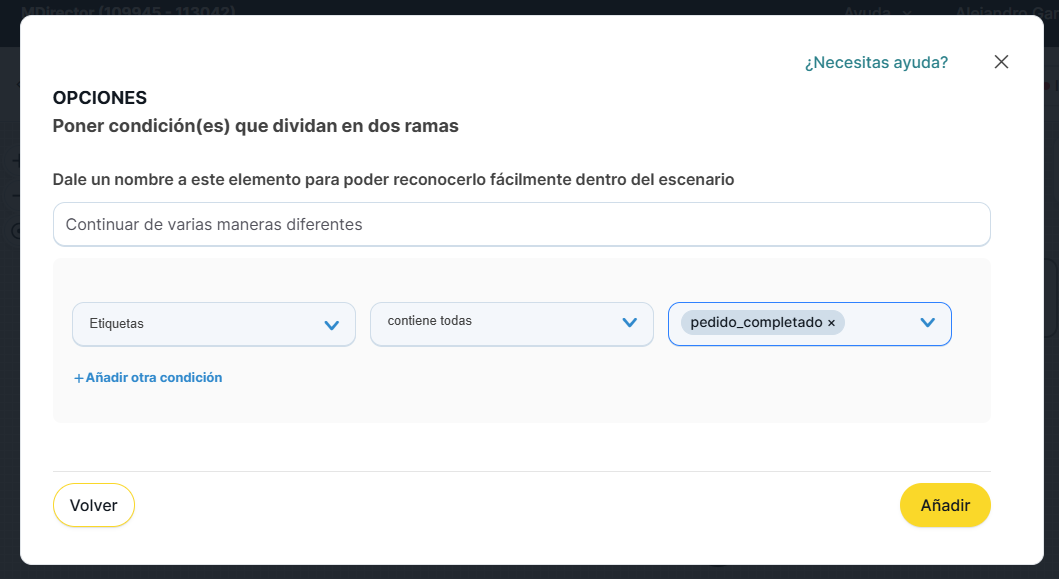1059x579 pixels.
Task: Select the pedido_completado tag chip
Action: [755, 323]
